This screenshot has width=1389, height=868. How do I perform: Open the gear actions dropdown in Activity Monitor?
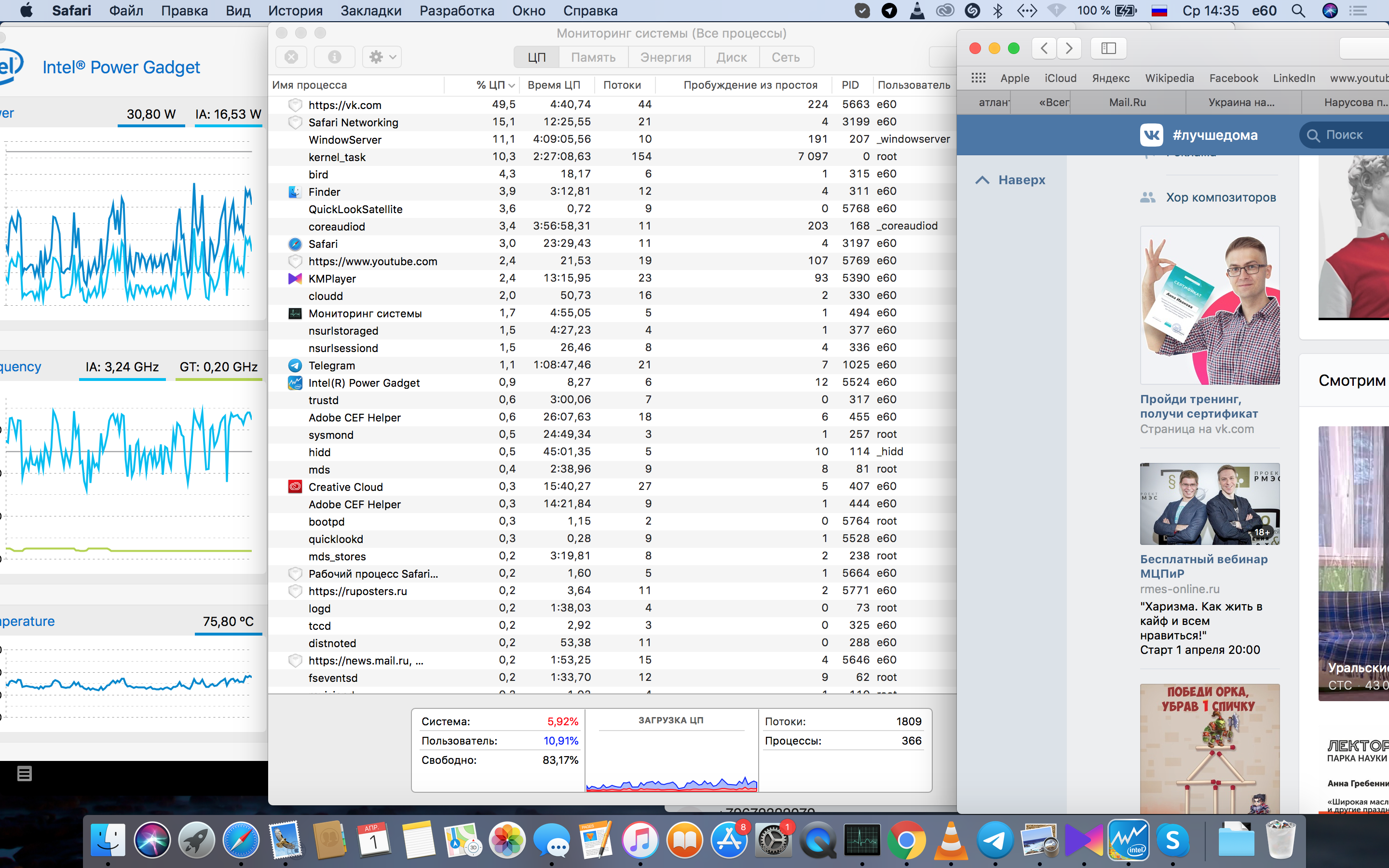(x=382, y=57)
